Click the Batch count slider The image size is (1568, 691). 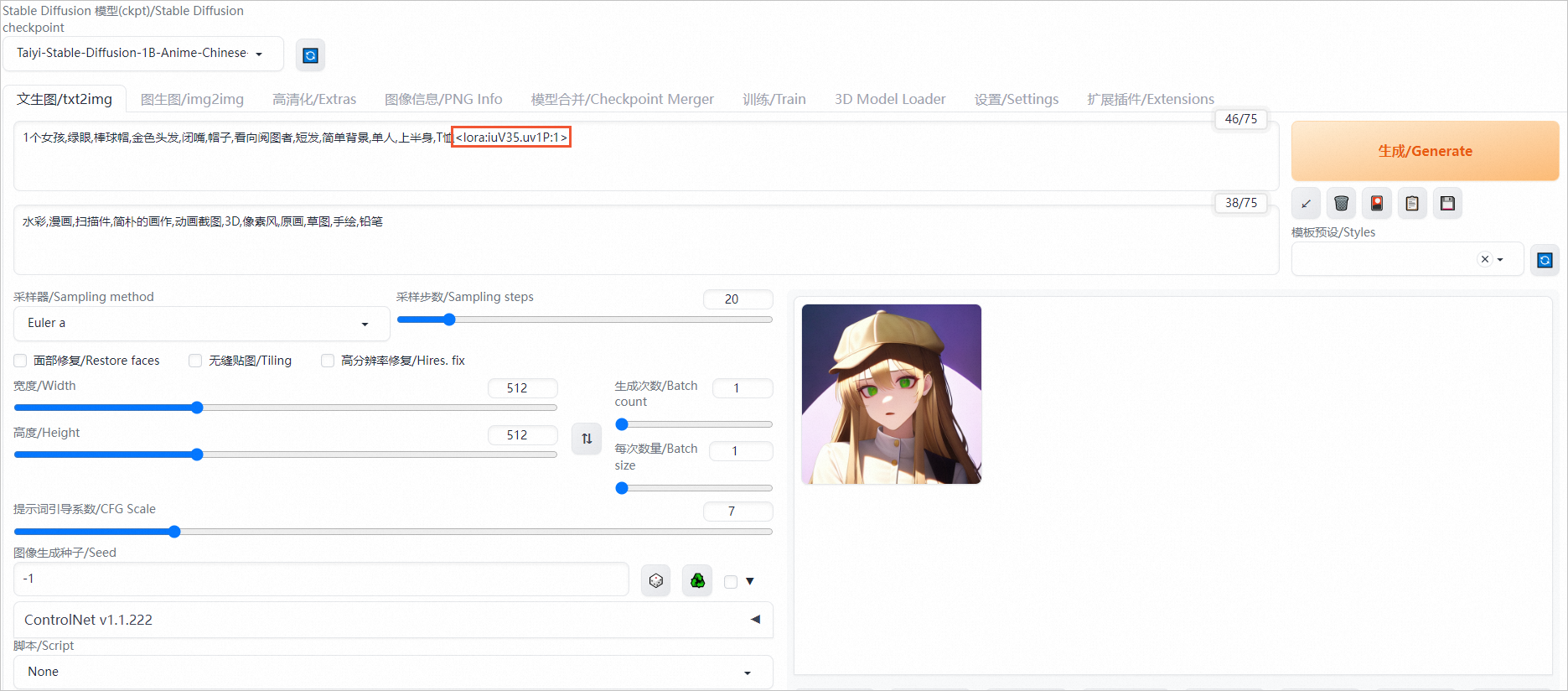[694, 424]
